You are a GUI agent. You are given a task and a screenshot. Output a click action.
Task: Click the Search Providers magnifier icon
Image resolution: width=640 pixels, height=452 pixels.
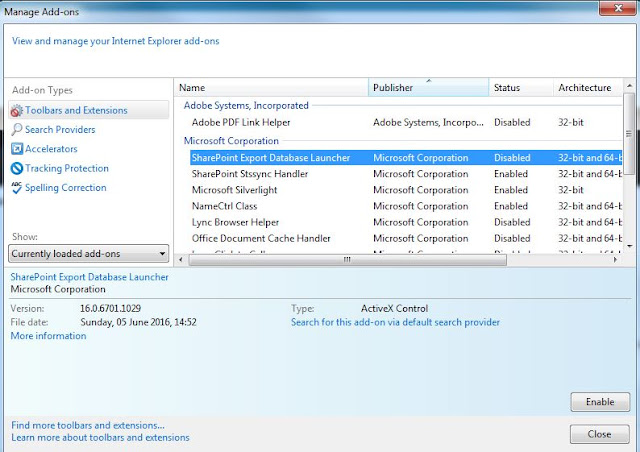click(x=17, y=129)
